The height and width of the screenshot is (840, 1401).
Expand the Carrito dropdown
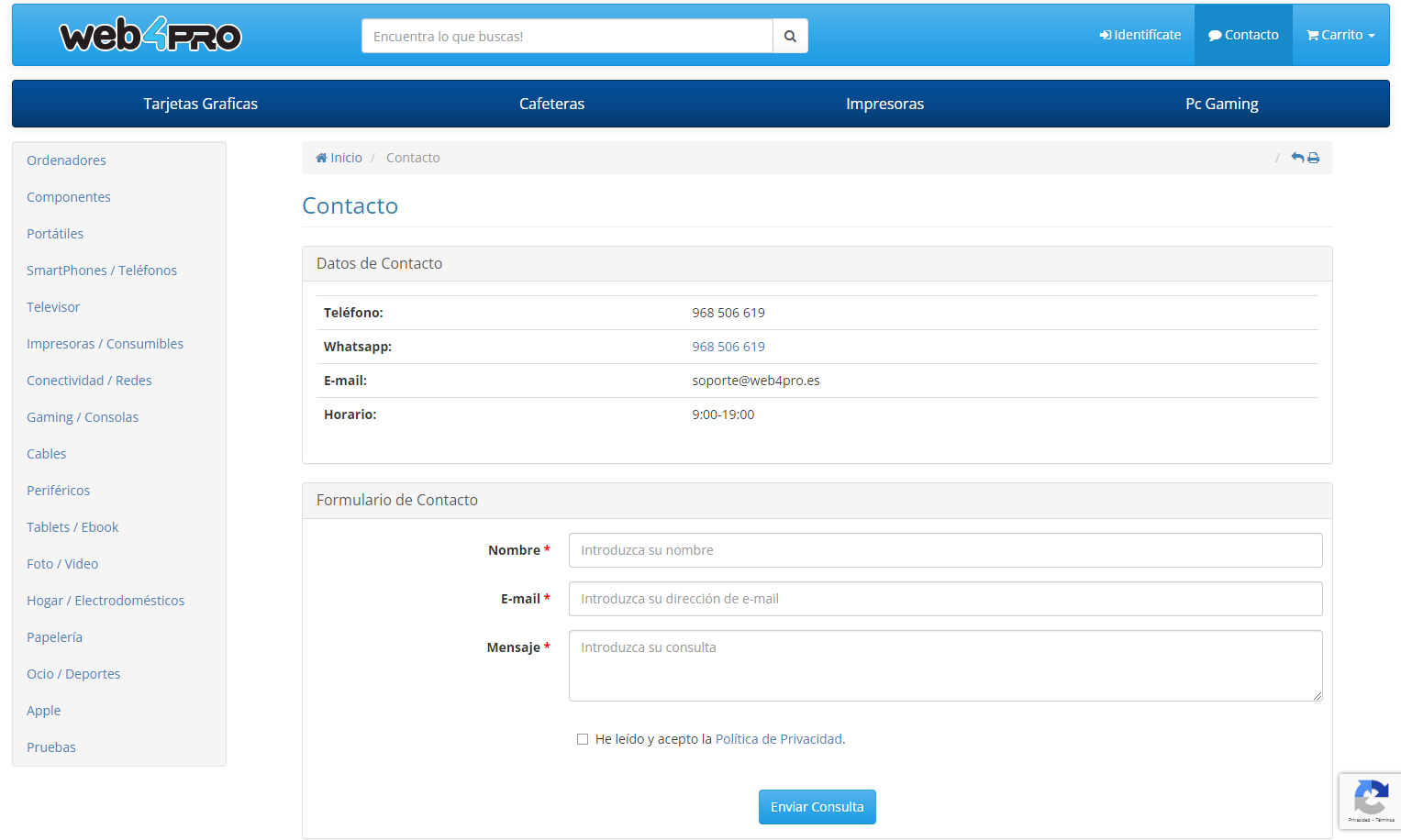click(x=1340, y=35)
